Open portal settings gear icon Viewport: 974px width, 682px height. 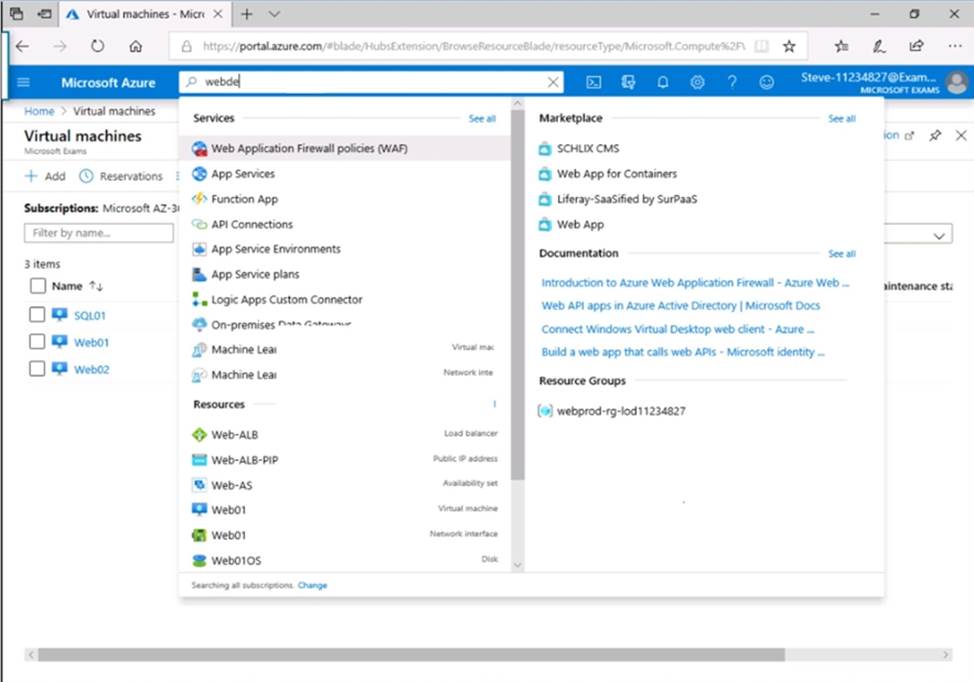tap(697, 83)
